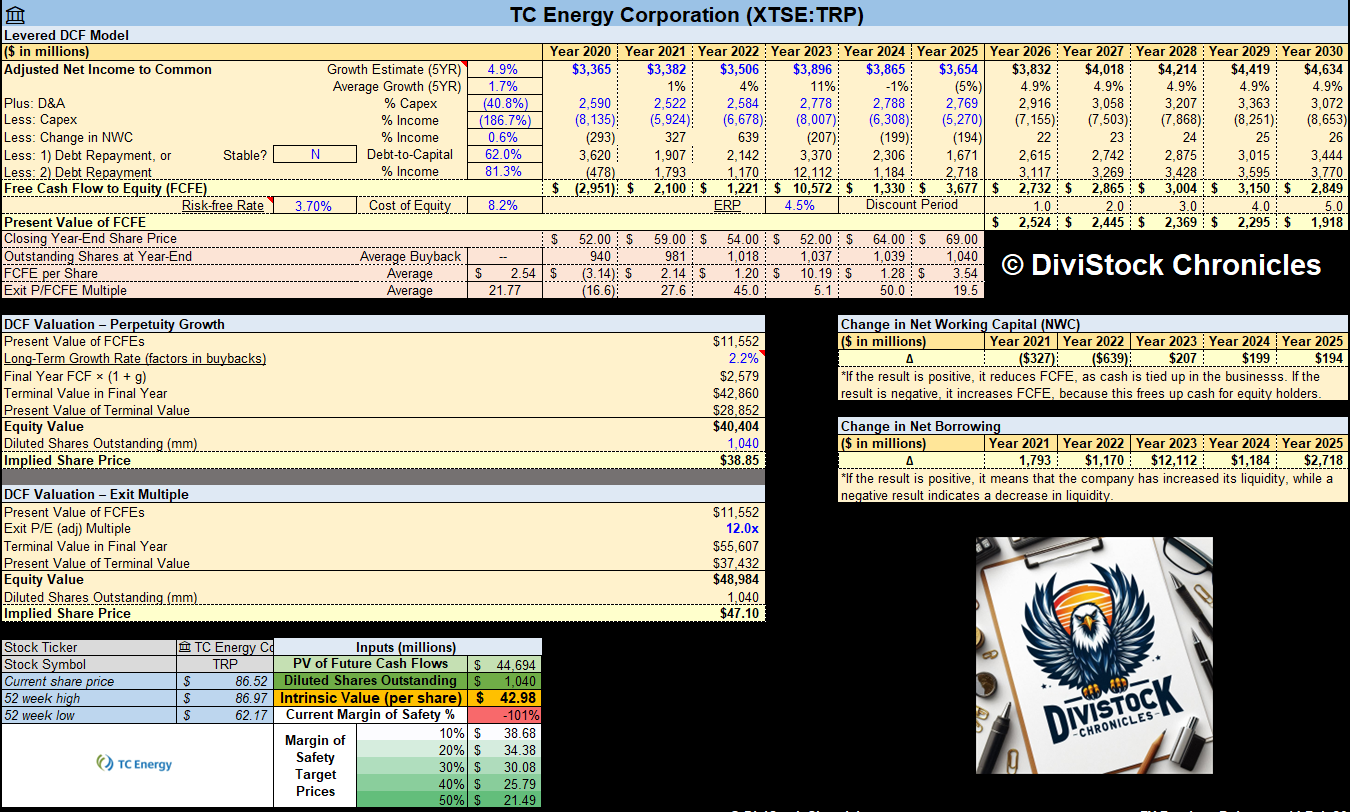Select the Growth Estimate (5YR) 4.9% cell

click(x=503, y=69)
